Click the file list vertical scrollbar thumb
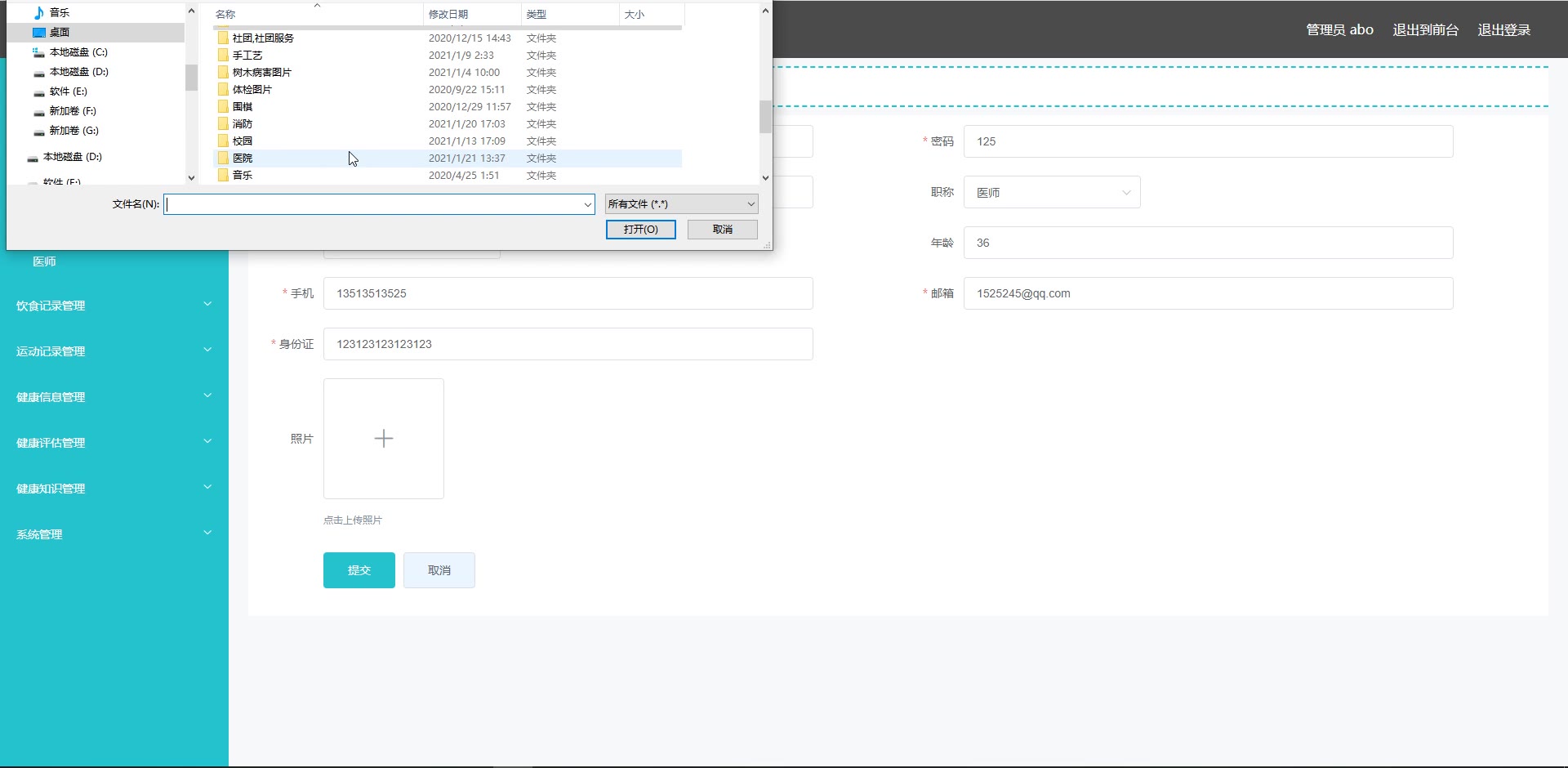This screenshot has height=768, width=1568. click(765, 117)
